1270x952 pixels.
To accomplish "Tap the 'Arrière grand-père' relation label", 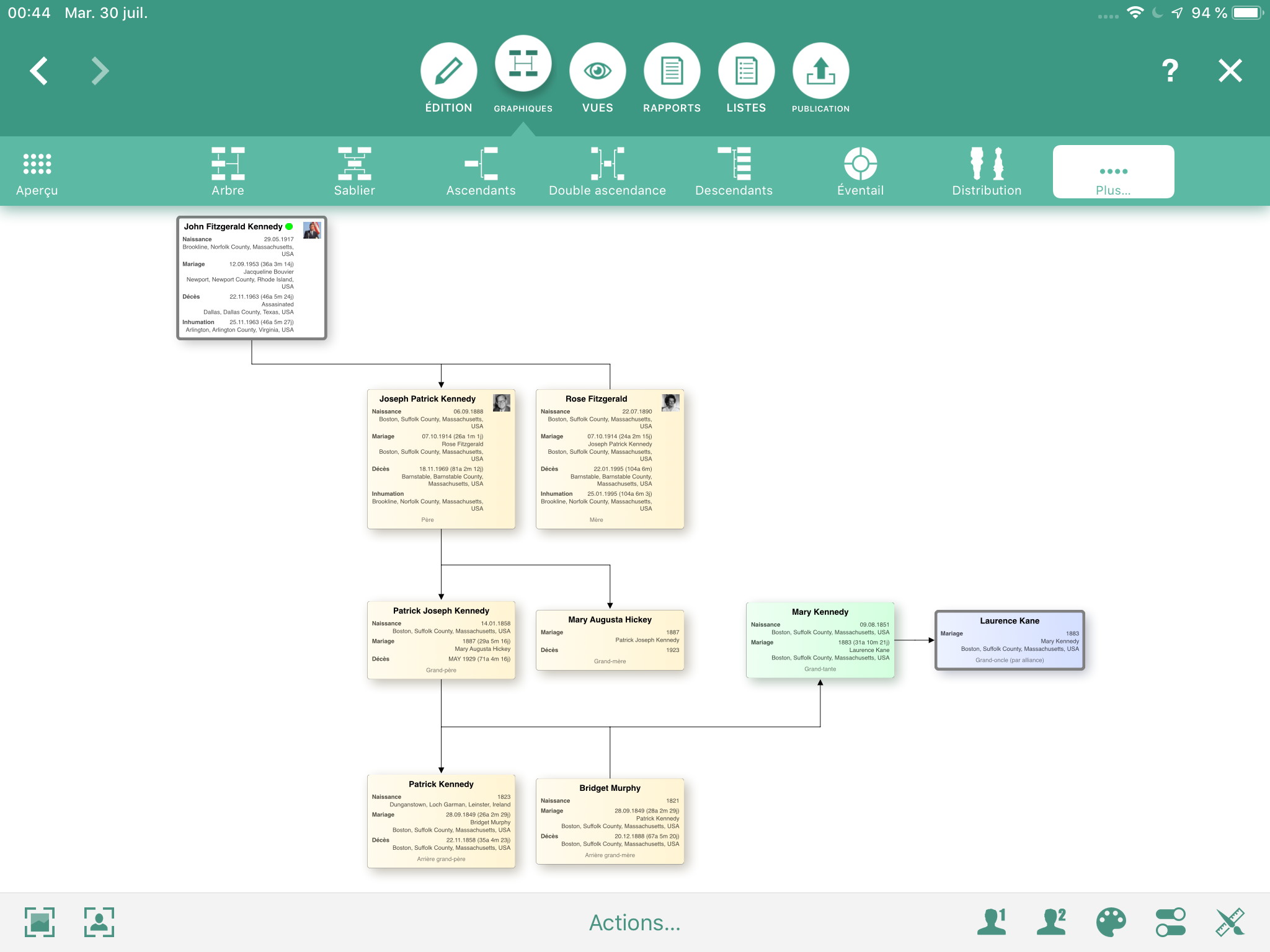I will tap(441, 859).
